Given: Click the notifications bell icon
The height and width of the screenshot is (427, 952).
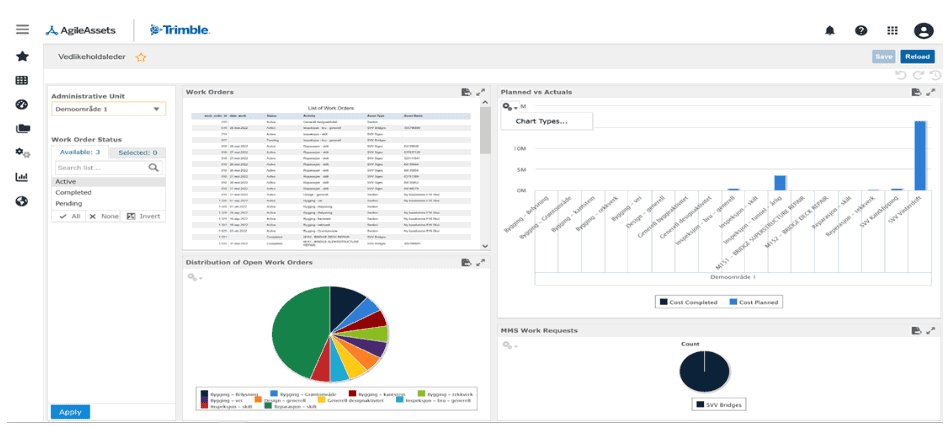Looking at the screenshot, I should tap(829, 31).
